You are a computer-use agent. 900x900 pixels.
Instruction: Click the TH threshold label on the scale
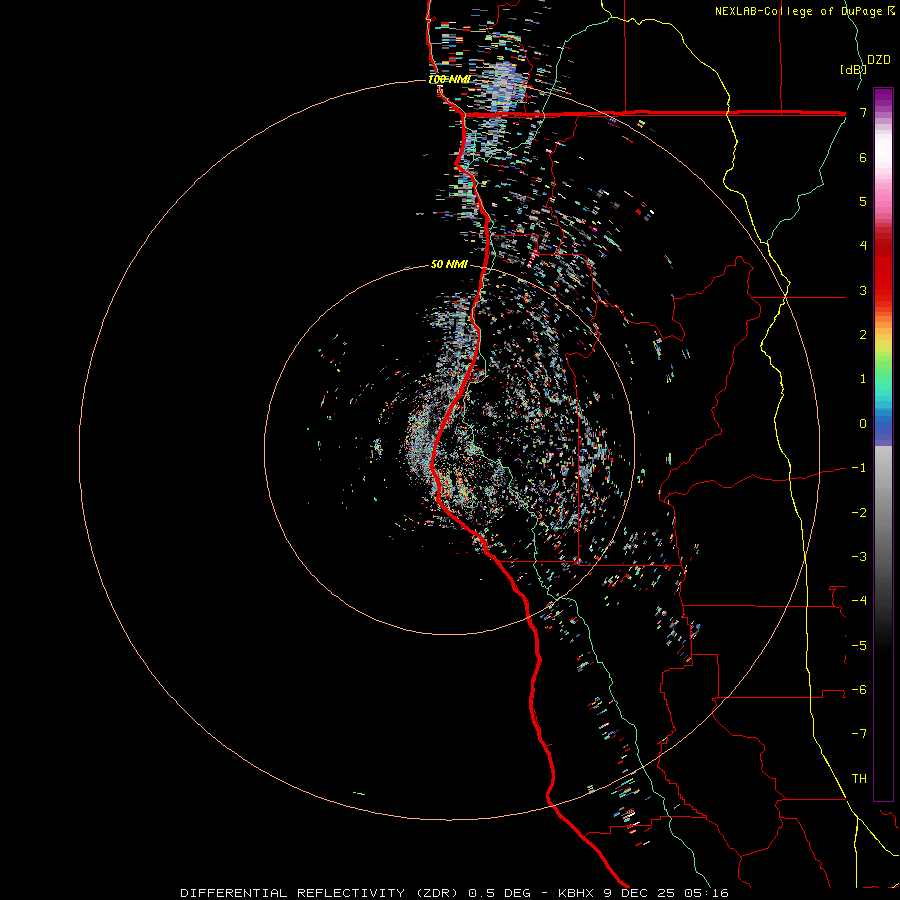859,779
